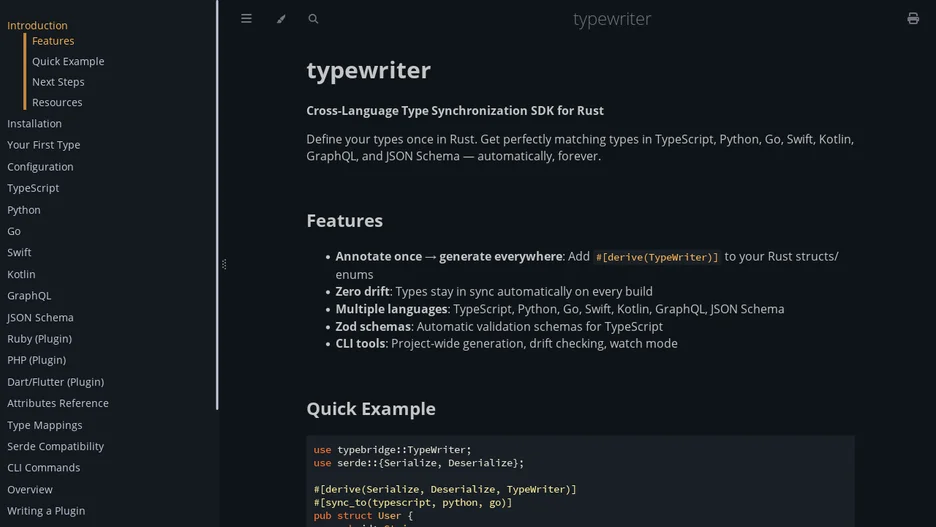
Task: Click the Zero drift bullet text
Action: click(x=494, y=291)
